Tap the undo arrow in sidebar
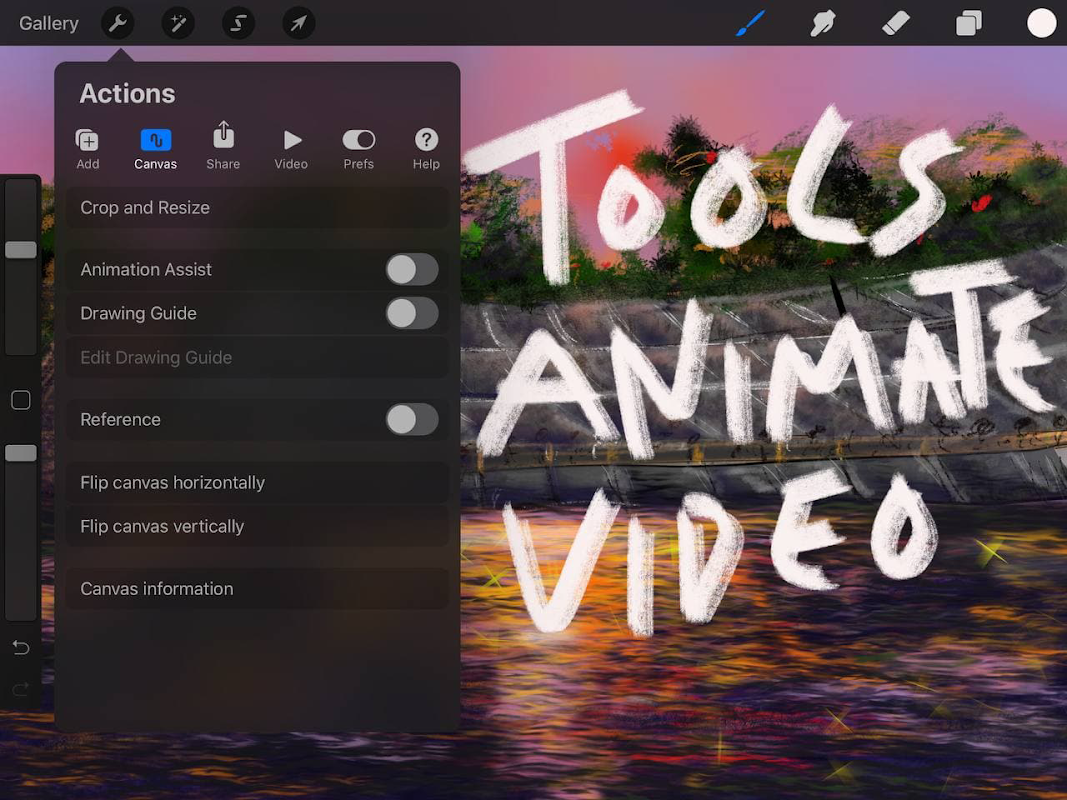 click(20, 648)
